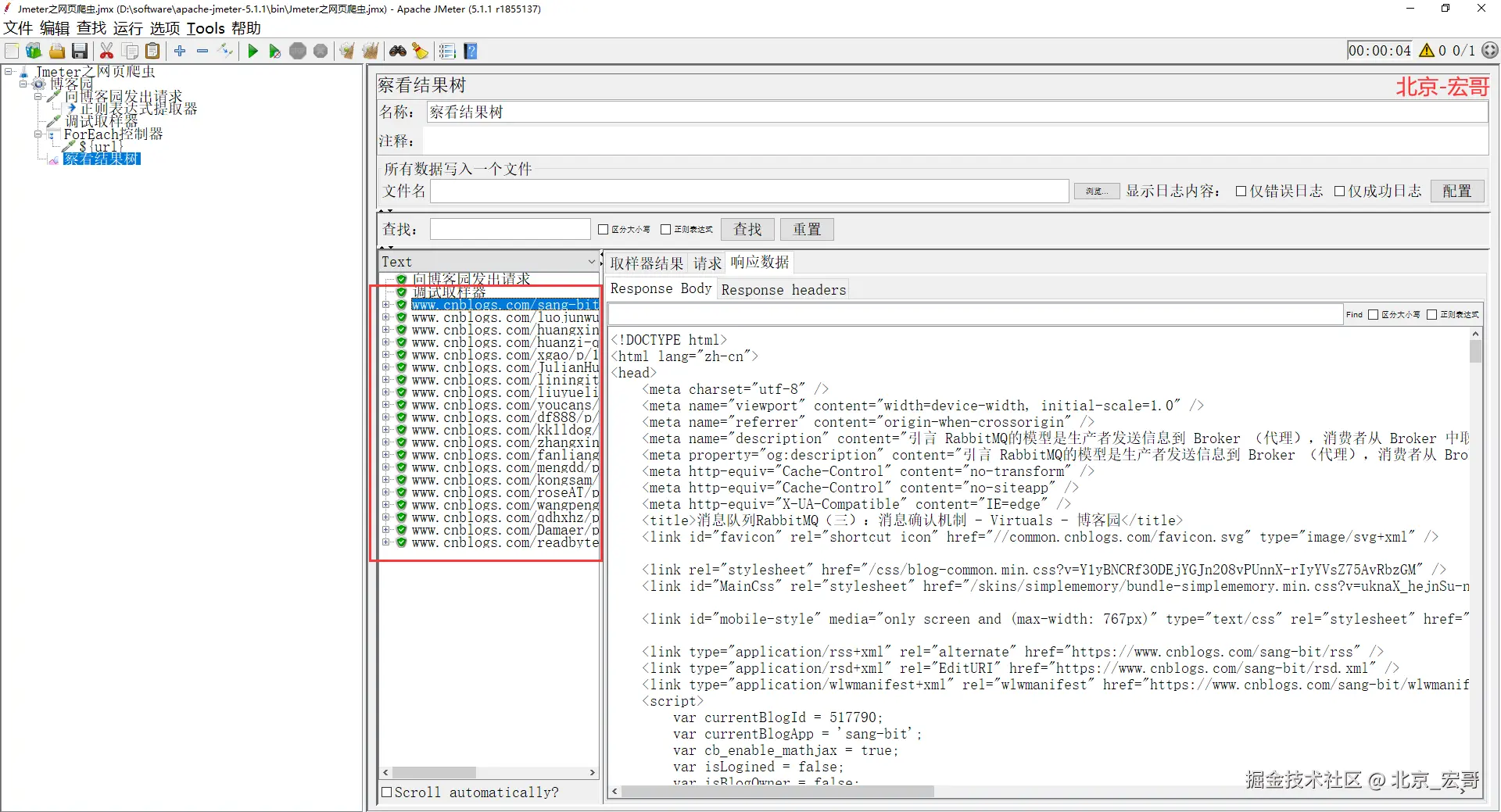The height and width of the screenshot is (812, 1501).
Task: Click the 查找 search button
Action: click(747, 230)
